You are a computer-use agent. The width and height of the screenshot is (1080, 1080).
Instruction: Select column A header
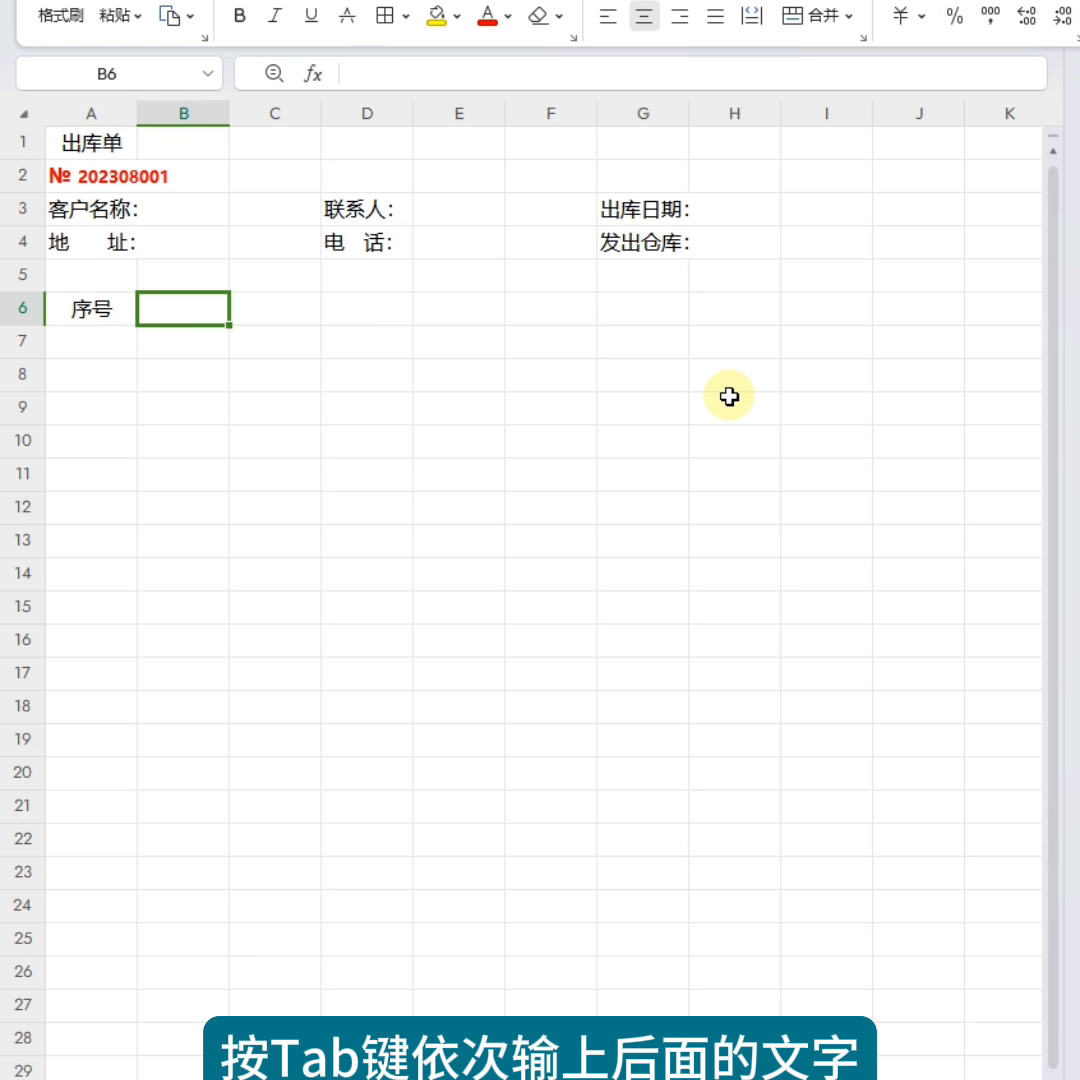91,114
